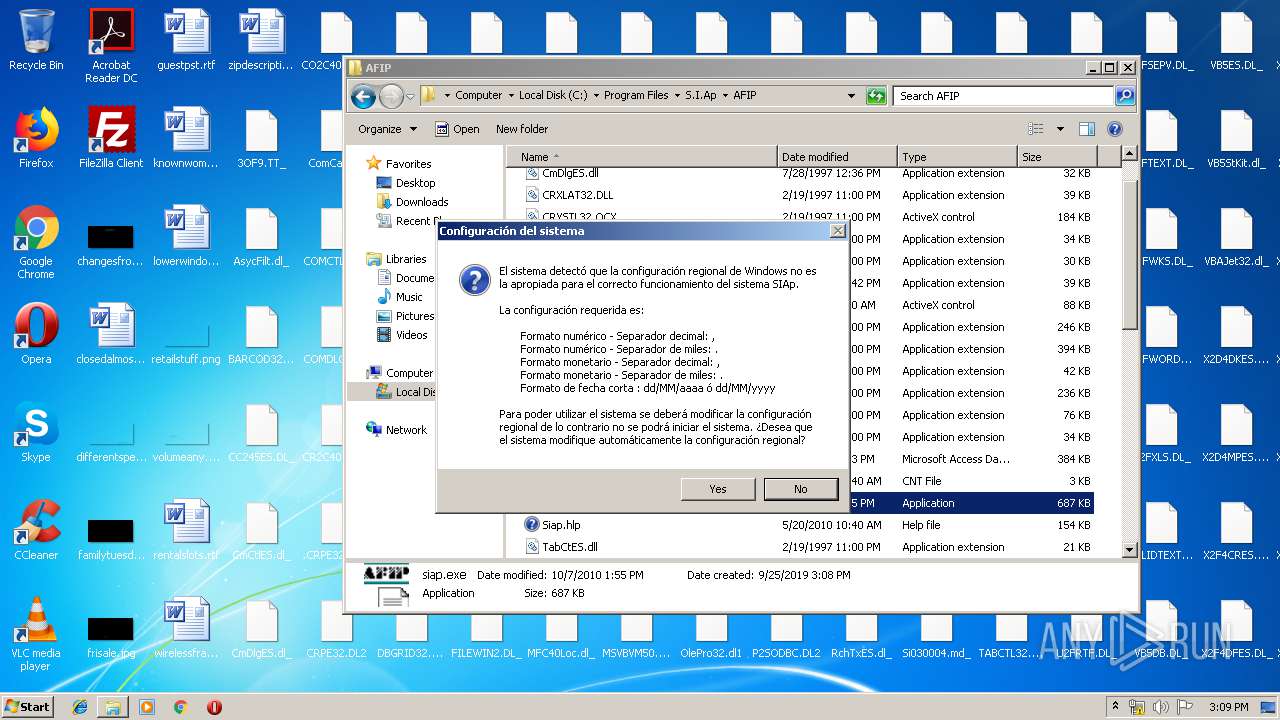Show the preview pane icon
The image size is (1280, 720).
(x=1087, y=129)
